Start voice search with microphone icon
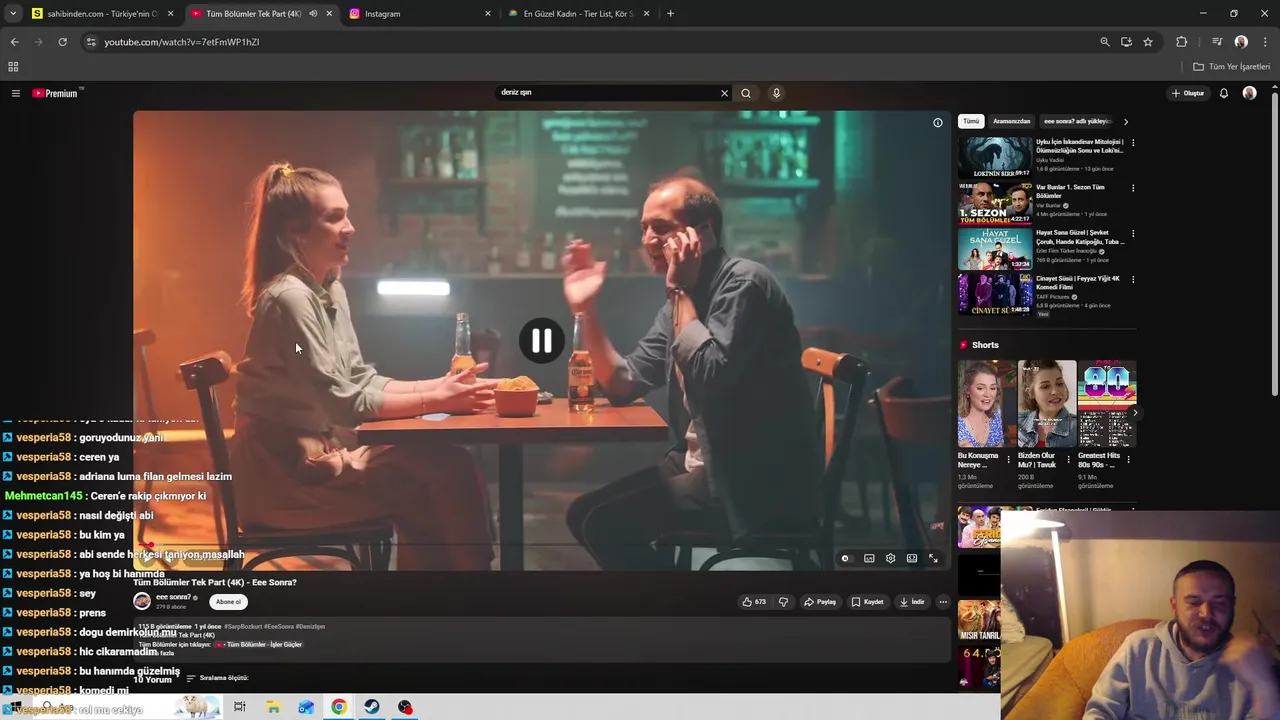 pos(776,93)
